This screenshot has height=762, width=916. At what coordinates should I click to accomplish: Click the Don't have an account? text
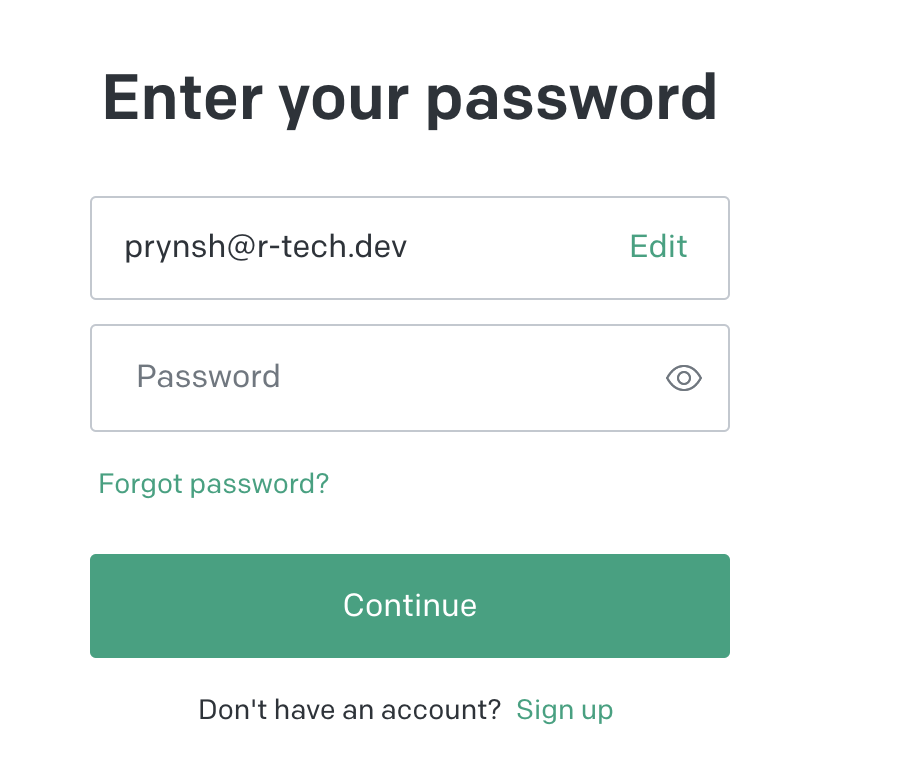click(x=349, y=710)
